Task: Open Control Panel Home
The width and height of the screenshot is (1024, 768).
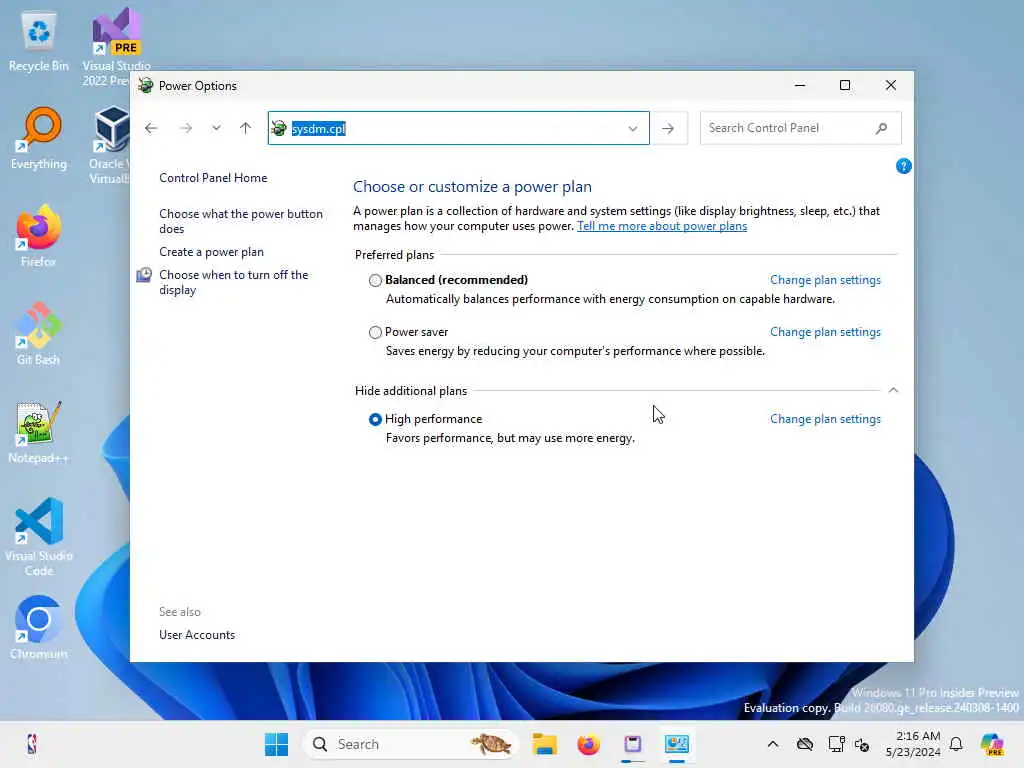Action: (x=213, y=178)
